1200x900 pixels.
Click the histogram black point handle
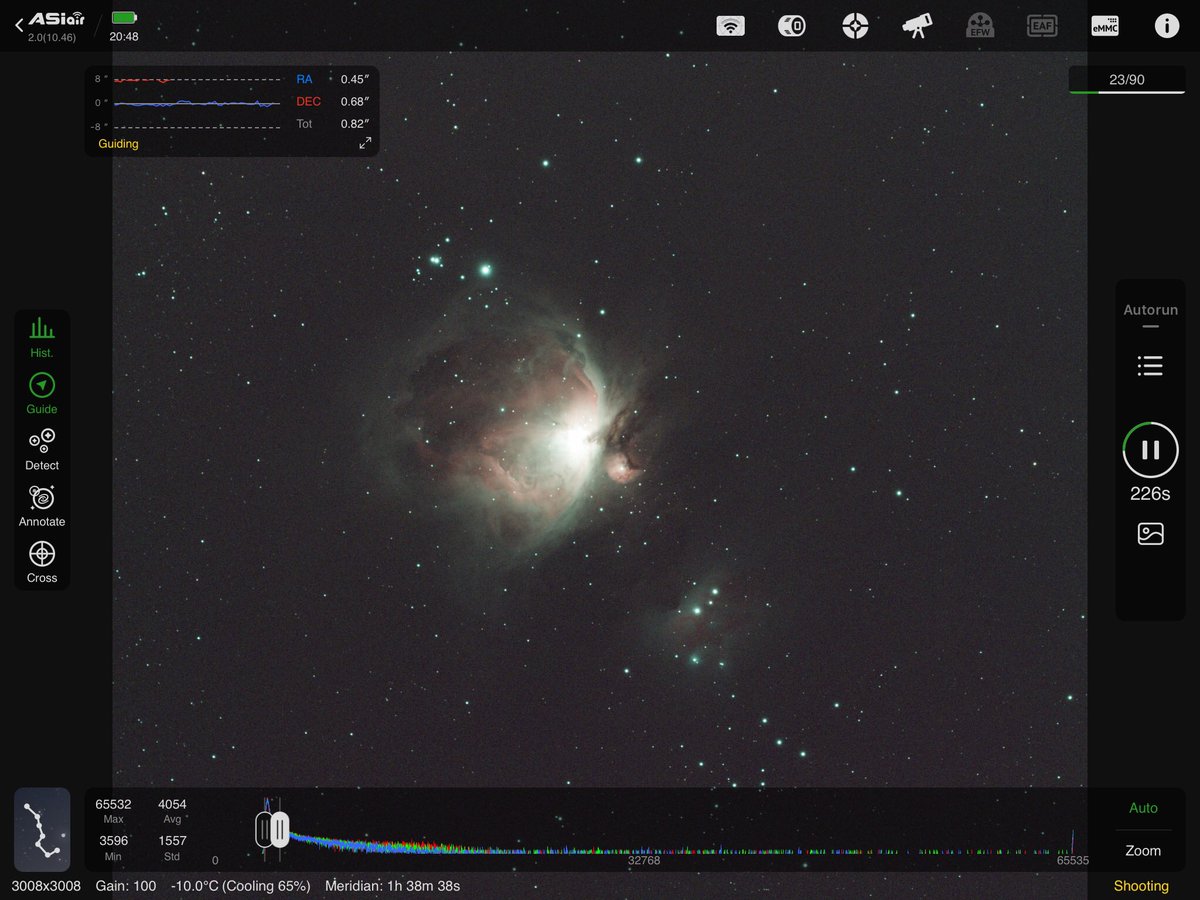pyautogui.click(x=264, y=829)
